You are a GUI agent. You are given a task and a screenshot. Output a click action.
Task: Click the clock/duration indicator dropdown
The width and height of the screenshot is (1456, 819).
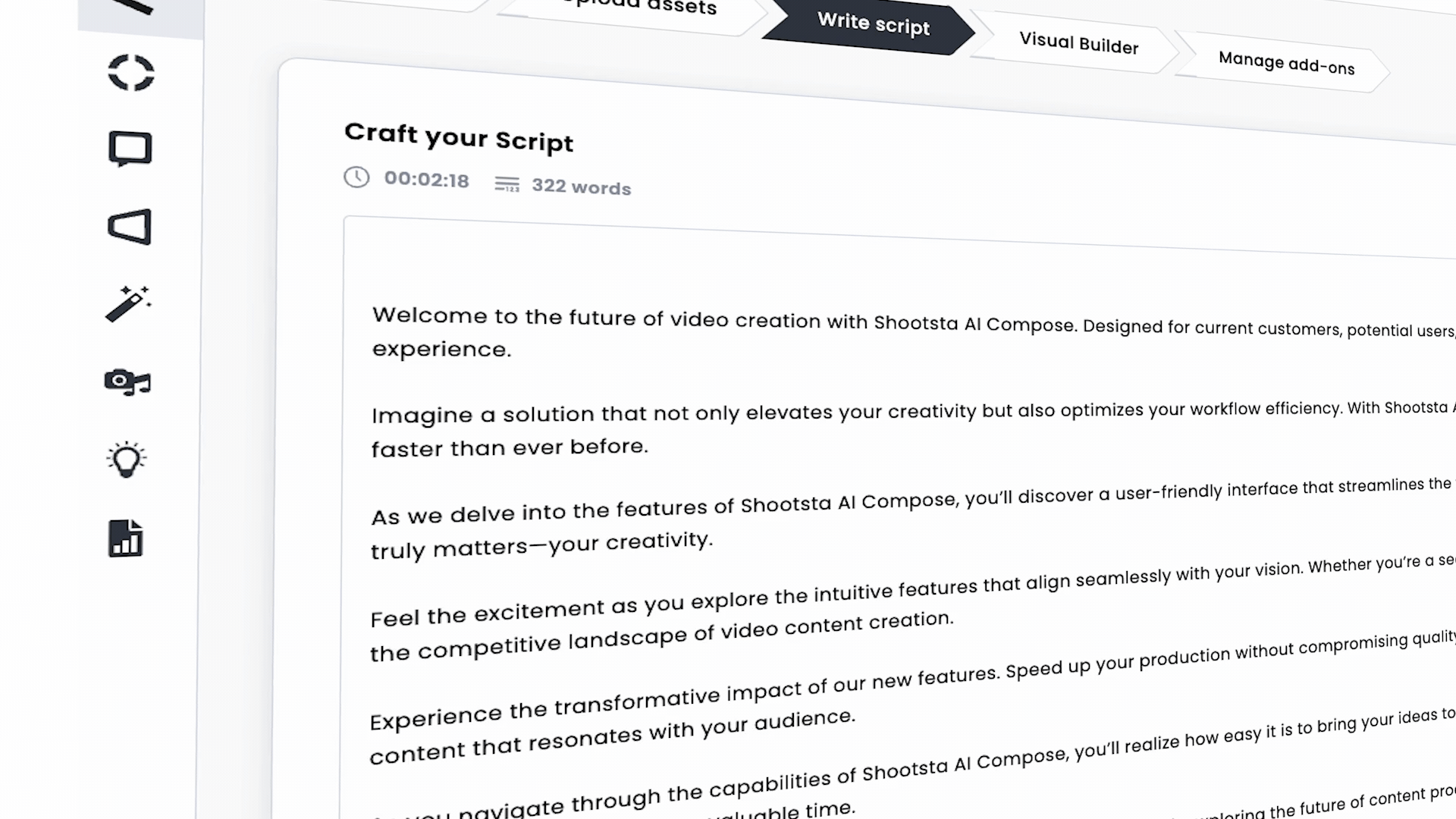click(x=406, y=178)
